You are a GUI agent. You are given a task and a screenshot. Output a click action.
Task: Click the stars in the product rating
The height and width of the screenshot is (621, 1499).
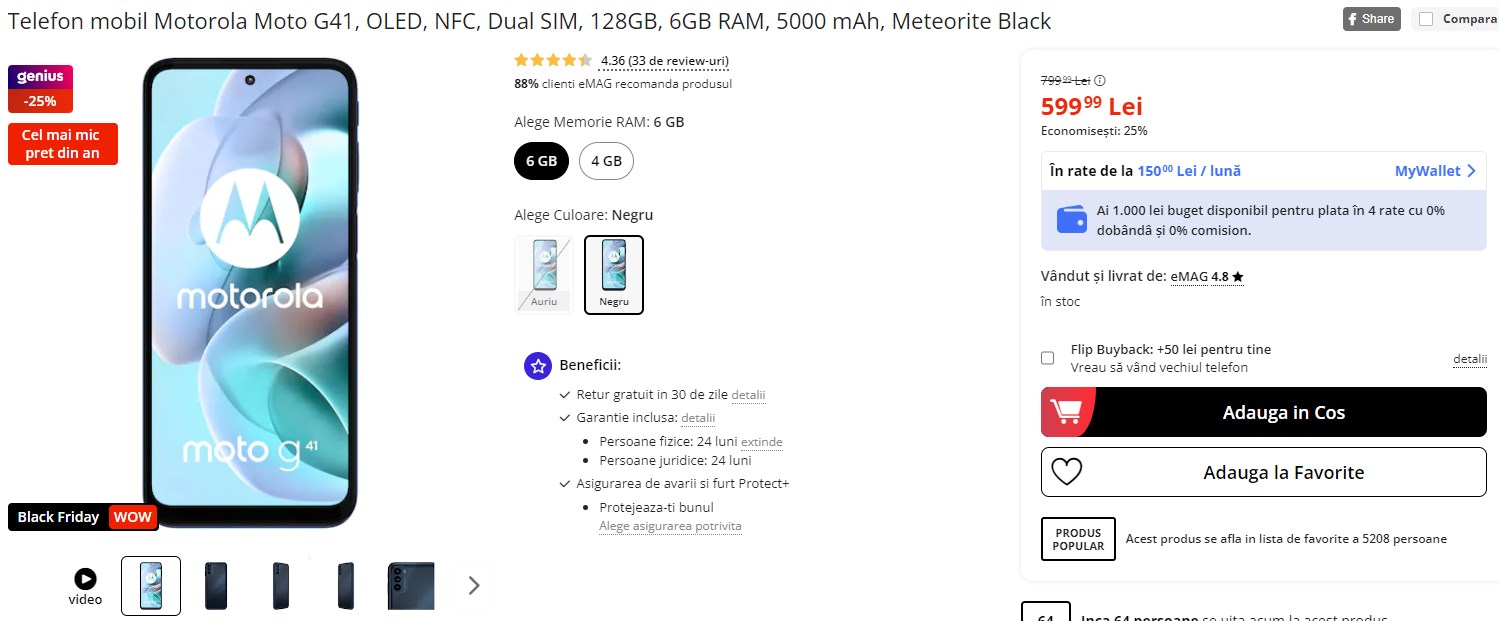coord(553,60)
